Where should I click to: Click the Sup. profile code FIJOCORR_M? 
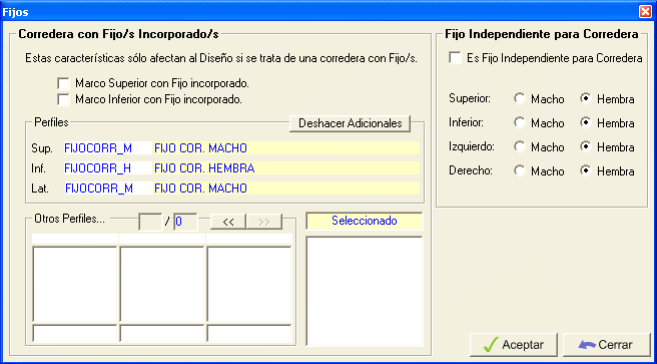point(107,148)
